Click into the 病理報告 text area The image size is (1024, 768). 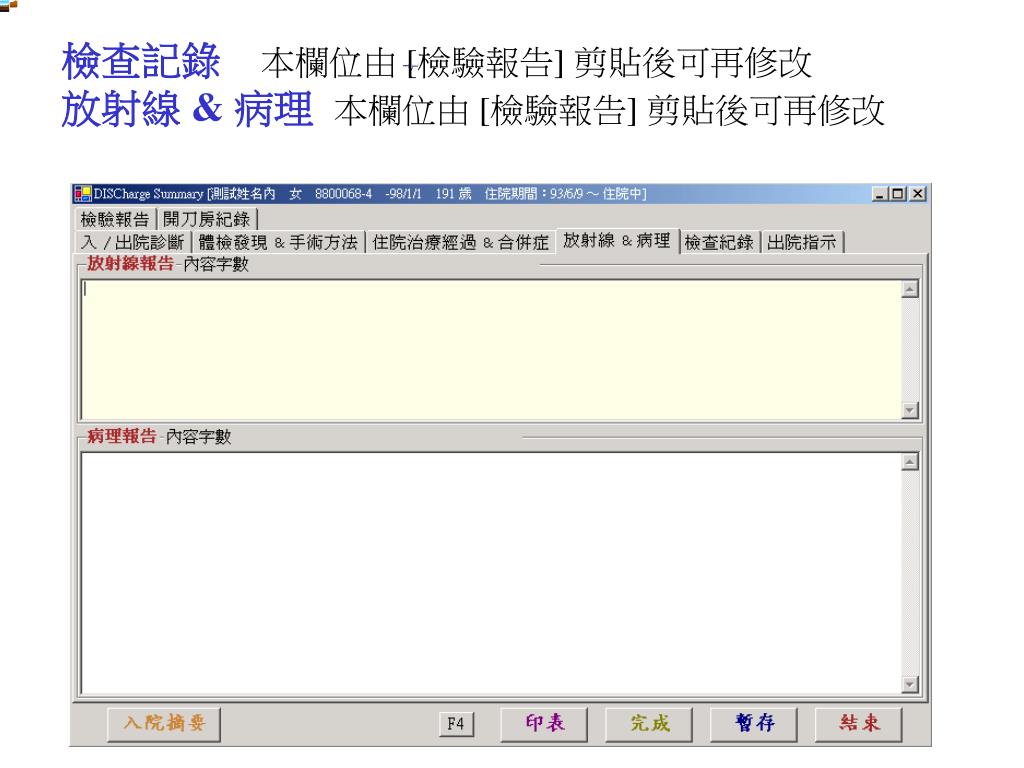click(491, 573)
